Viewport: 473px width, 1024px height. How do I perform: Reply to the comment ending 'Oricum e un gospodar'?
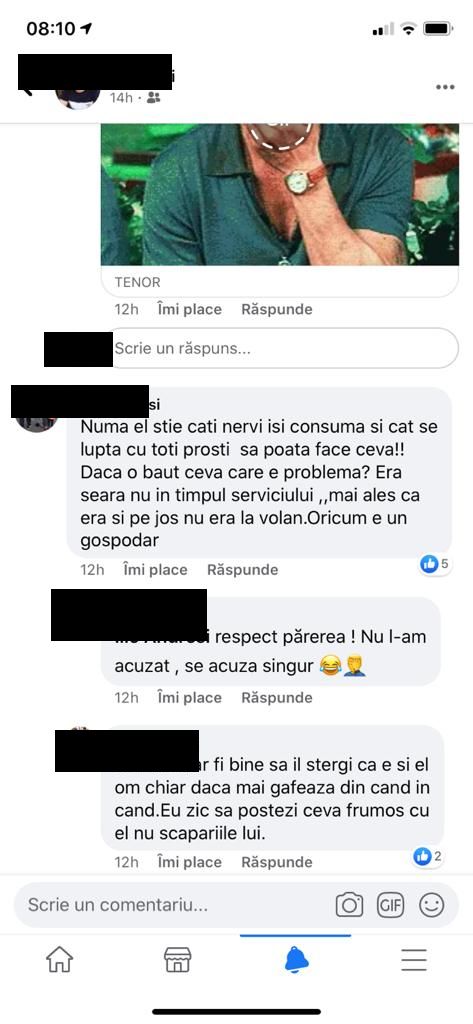pyautogui.click(x=242, y=569)
